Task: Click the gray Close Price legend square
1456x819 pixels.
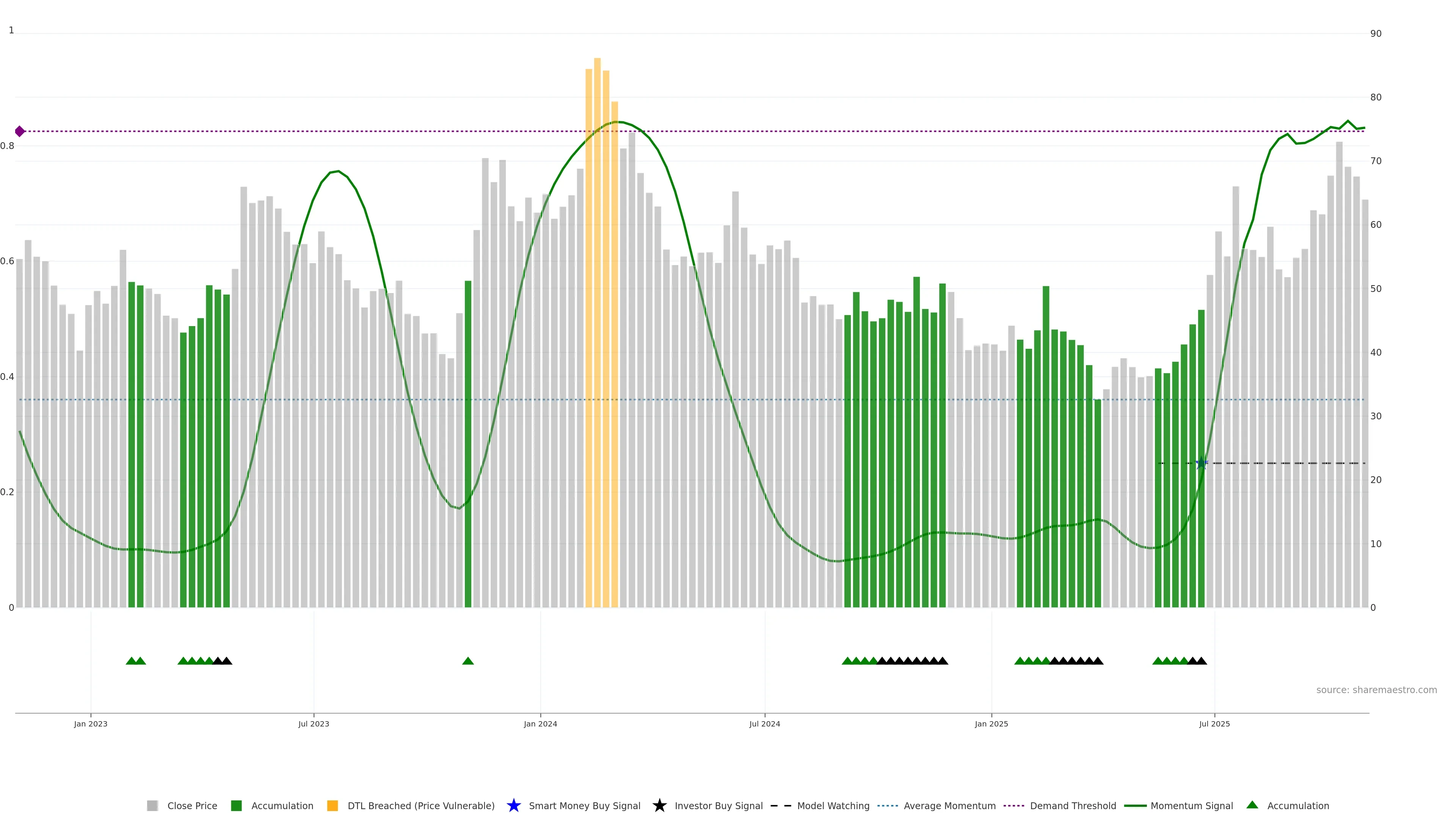Action: pos(152,805)
